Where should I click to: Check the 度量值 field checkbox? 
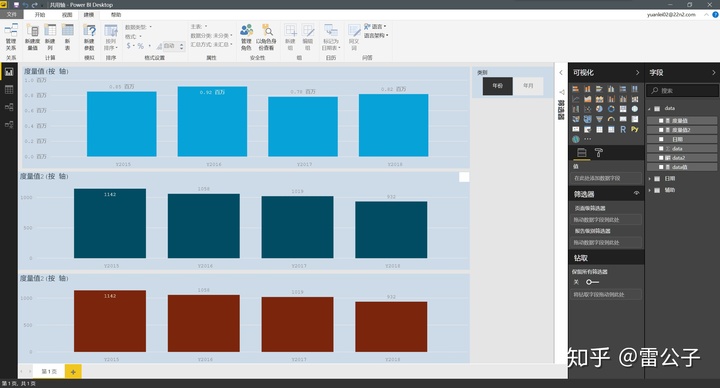coord(661,120)
